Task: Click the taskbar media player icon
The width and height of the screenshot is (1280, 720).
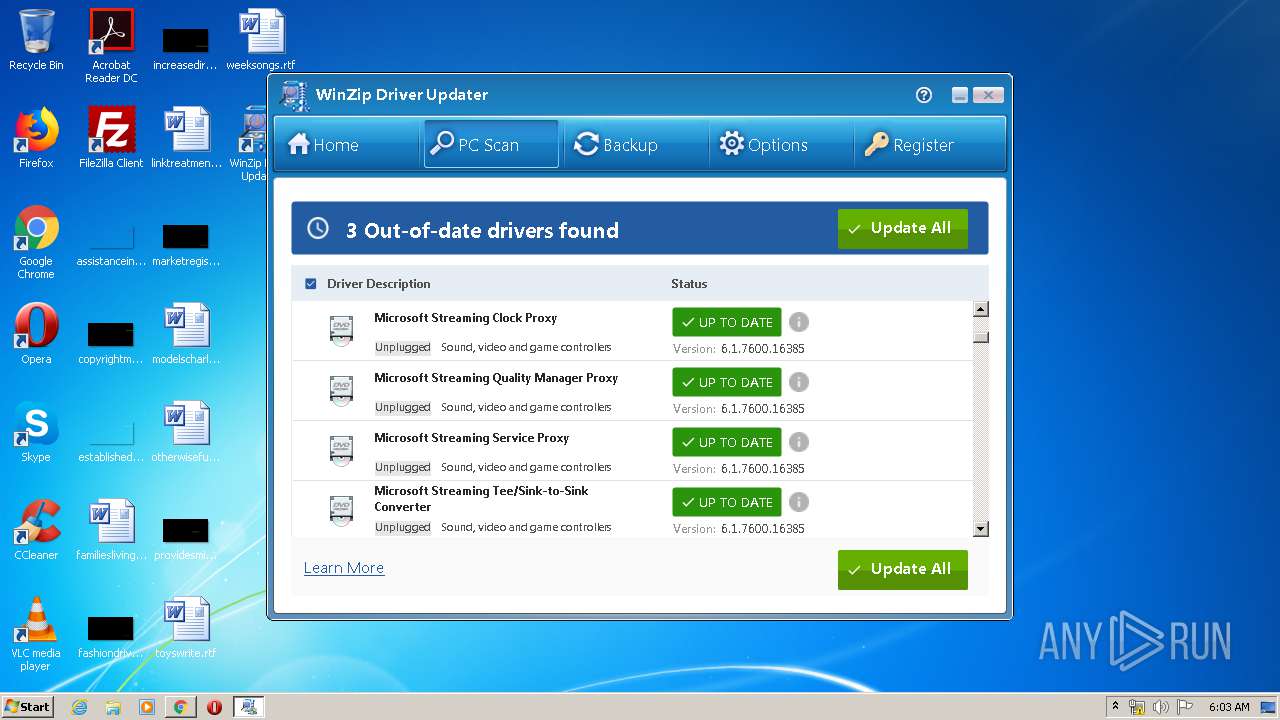Action: (x=146, y=707)
